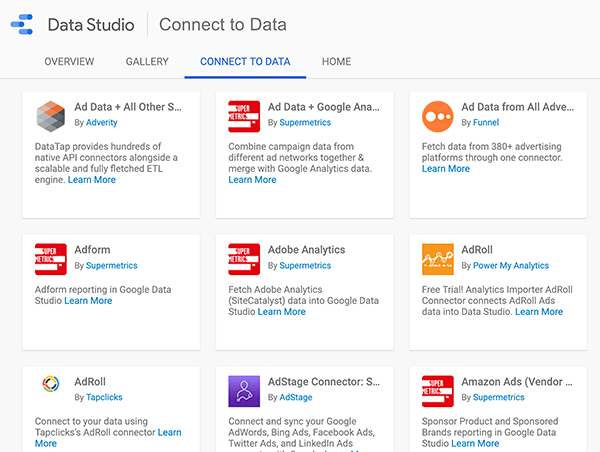The height and width of the screenshot is (452, 600).
Task: Click the 'Amazon Ads (Vendor ...' title
Action: (x=517, y=382)
